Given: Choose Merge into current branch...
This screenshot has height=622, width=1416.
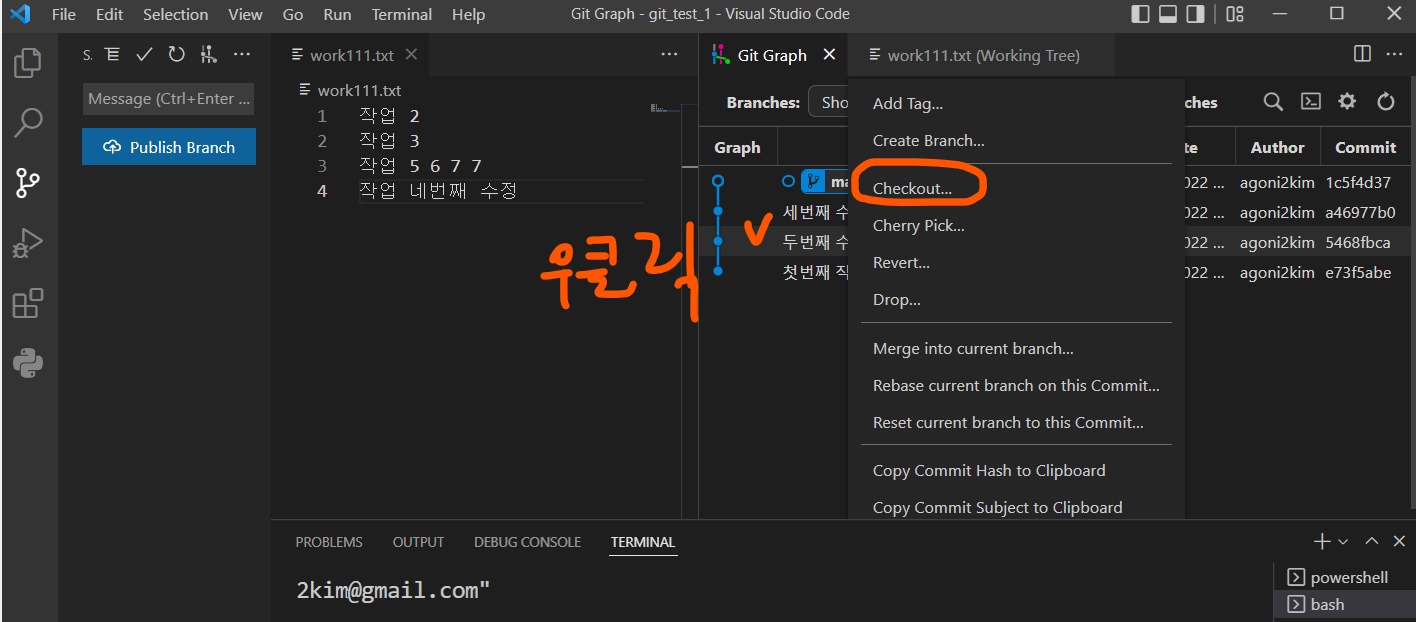Looking at the screenshot, I should 1016,349.
